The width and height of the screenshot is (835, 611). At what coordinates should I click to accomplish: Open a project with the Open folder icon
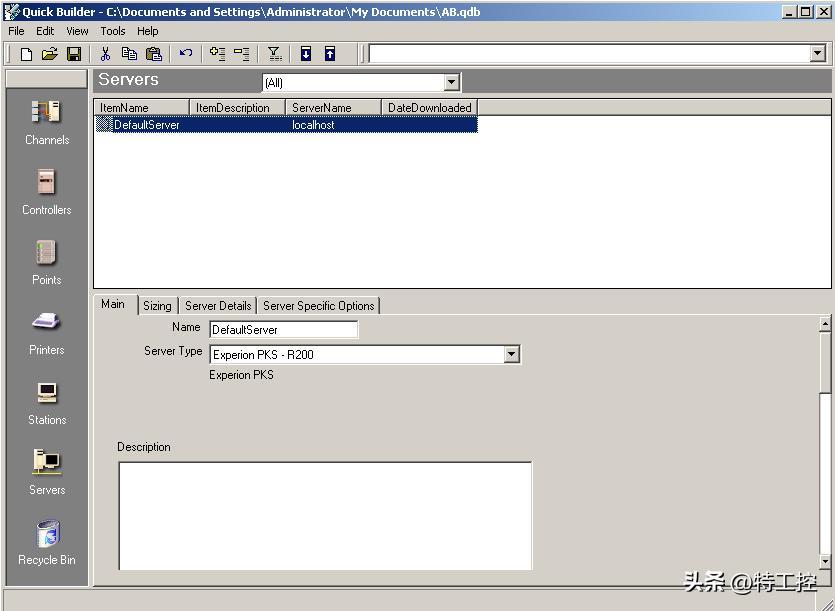coord(50,54)
